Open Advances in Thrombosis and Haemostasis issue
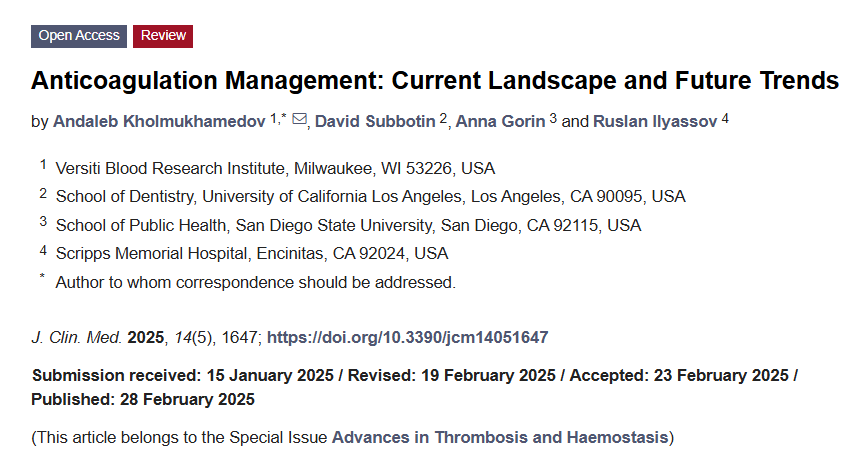Viewport: 865px width, 455px height. [x=500, y=437]
